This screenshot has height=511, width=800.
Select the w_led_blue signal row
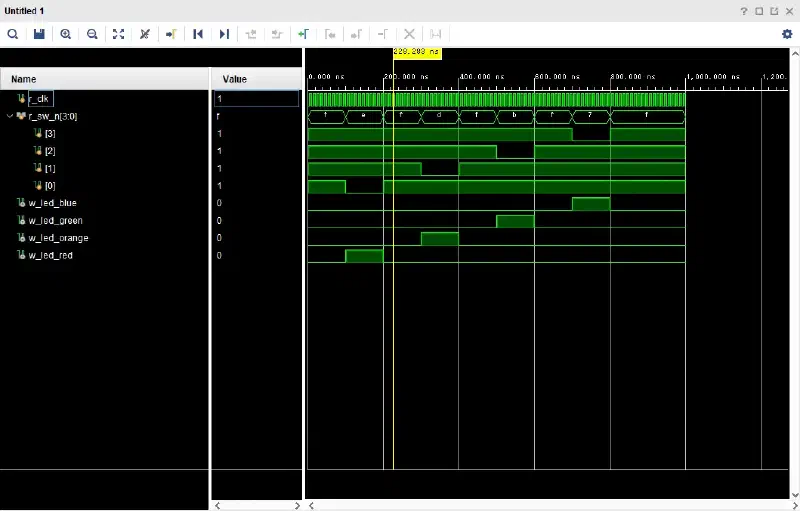tap(52, 203)
